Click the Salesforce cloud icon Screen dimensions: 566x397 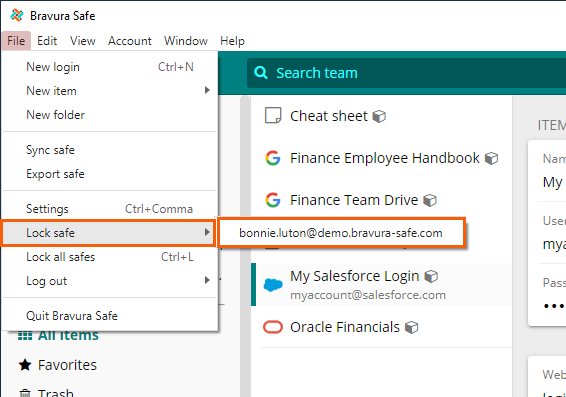pyautogui.click(x=273, y=285)
